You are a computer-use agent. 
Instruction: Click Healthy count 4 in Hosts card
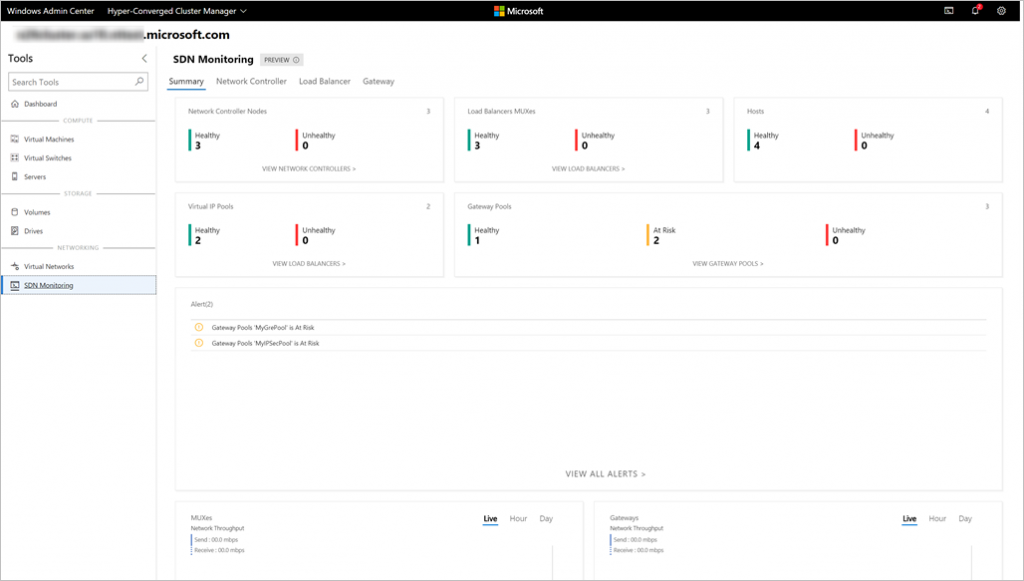757,146
